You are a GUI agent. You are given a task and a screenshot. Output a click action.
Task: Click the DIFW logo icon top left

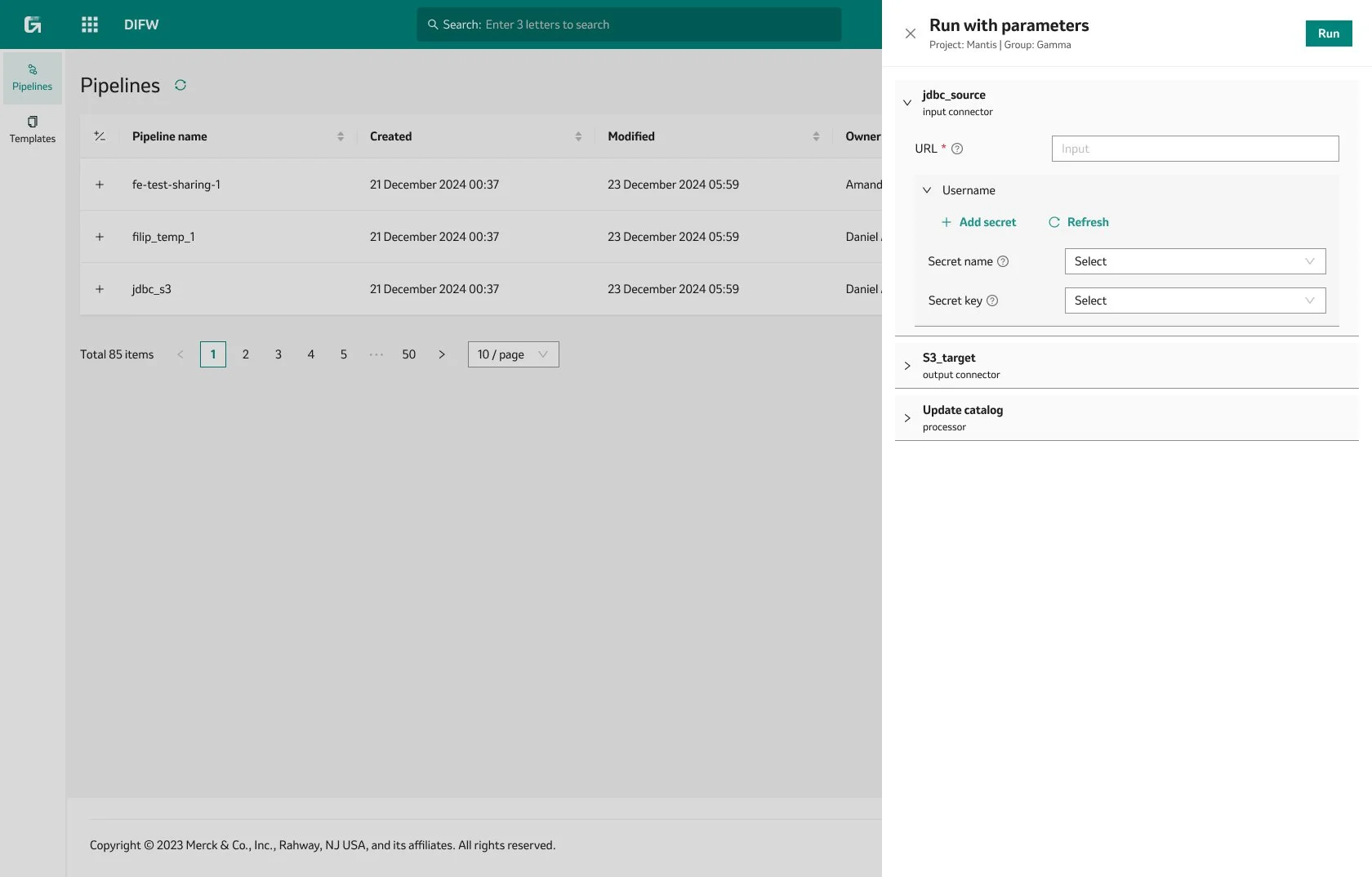pyautogui.click(x=33, y=24)
